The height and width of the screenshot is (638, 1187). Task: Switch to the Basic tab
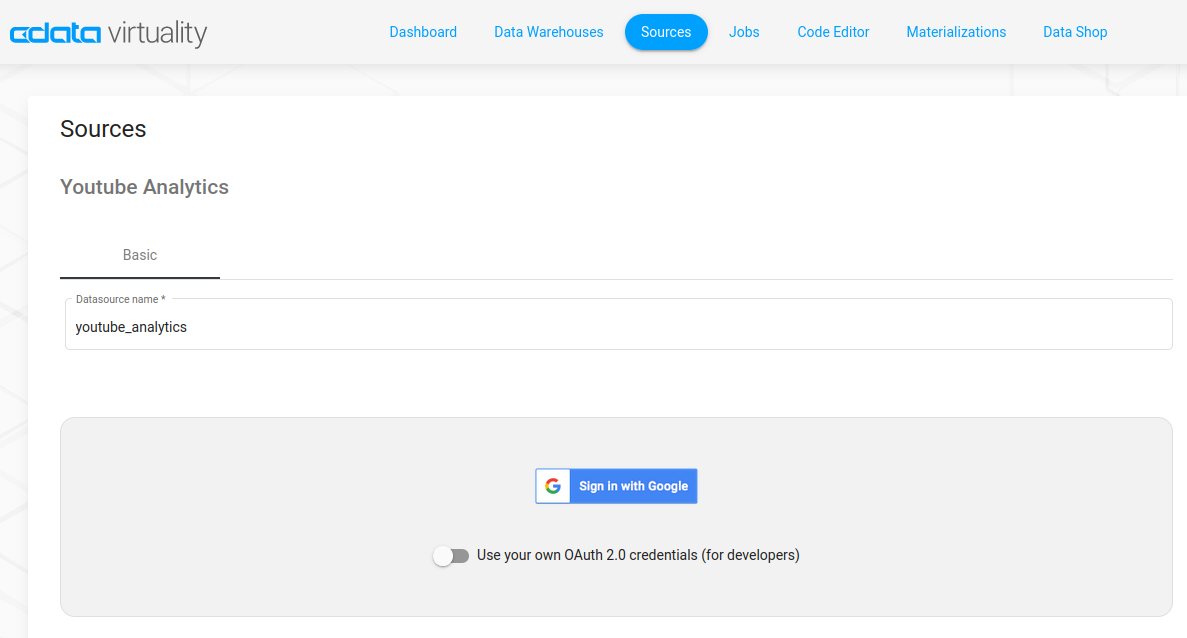point(140,255)
